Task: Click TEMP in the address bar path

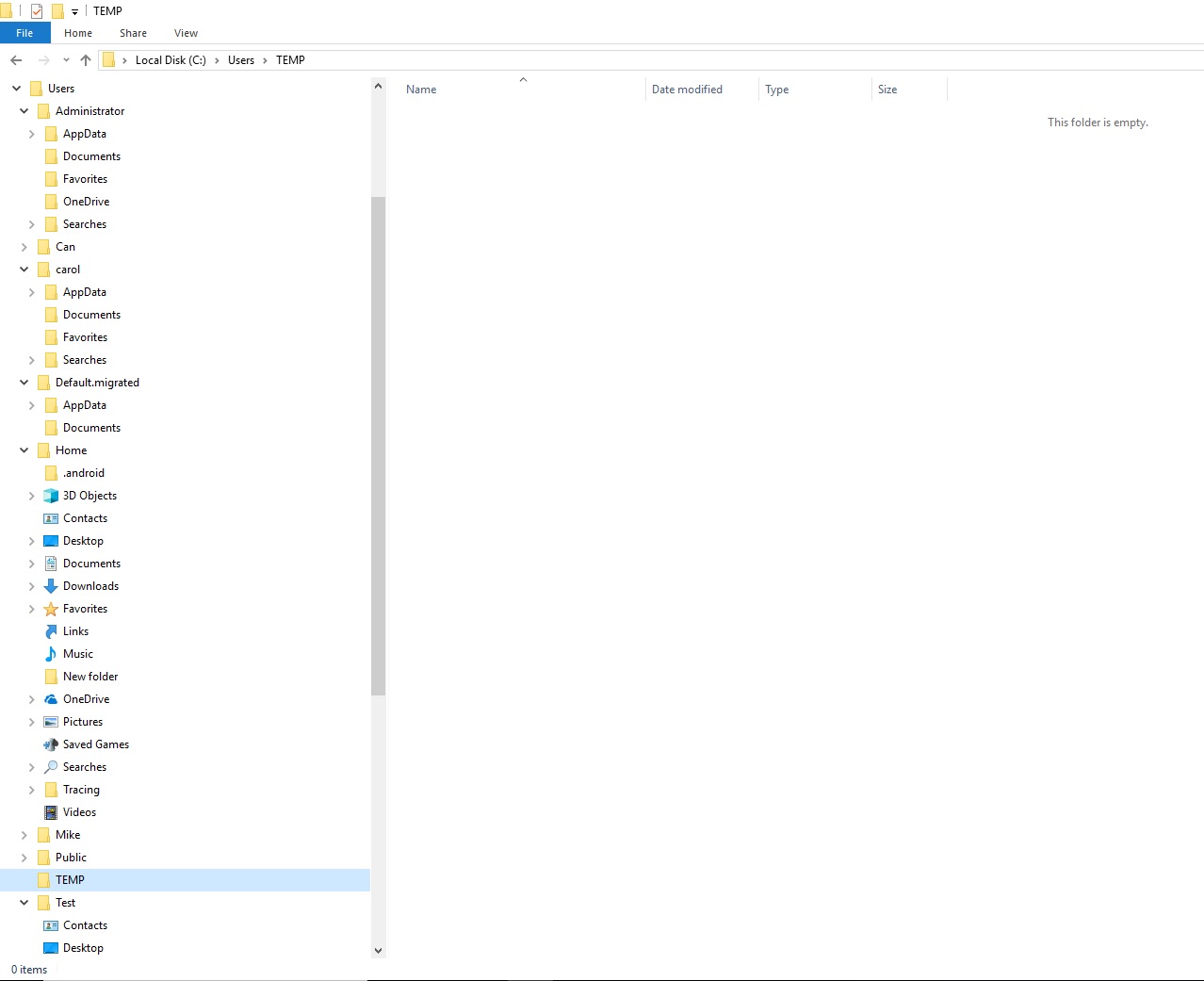Action: pyautogui.click(x=290, y=60)
